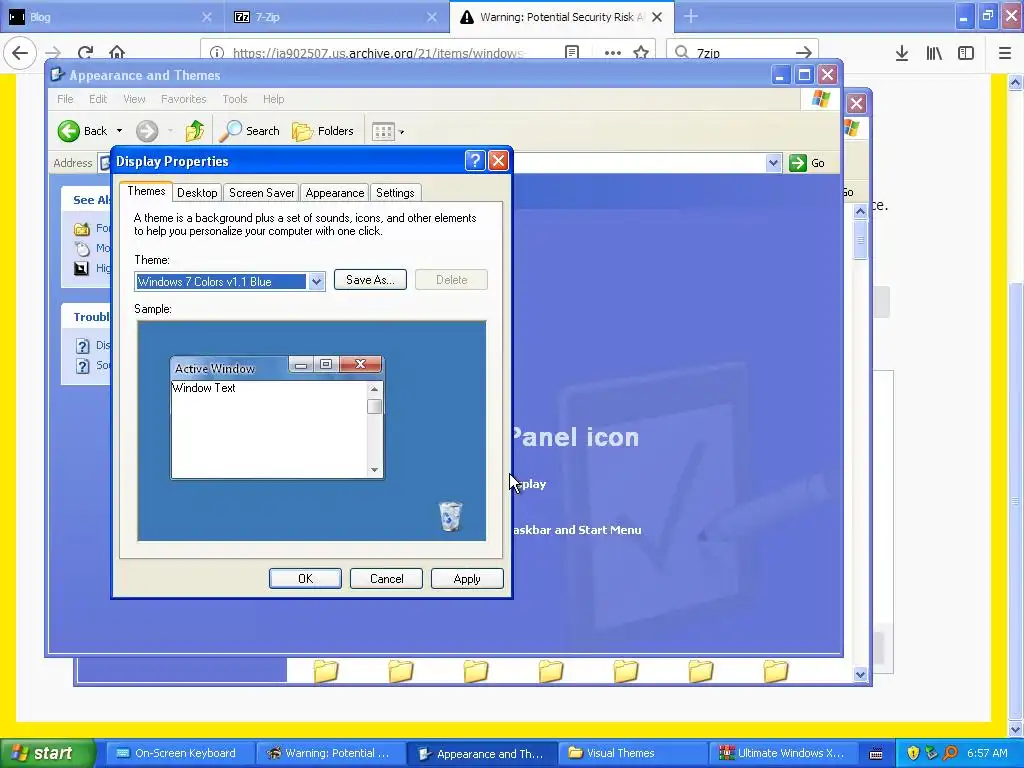Click the Firefox URL address field
The width and height of the screenshot is (1024, 768).
[x=379, y=53]
